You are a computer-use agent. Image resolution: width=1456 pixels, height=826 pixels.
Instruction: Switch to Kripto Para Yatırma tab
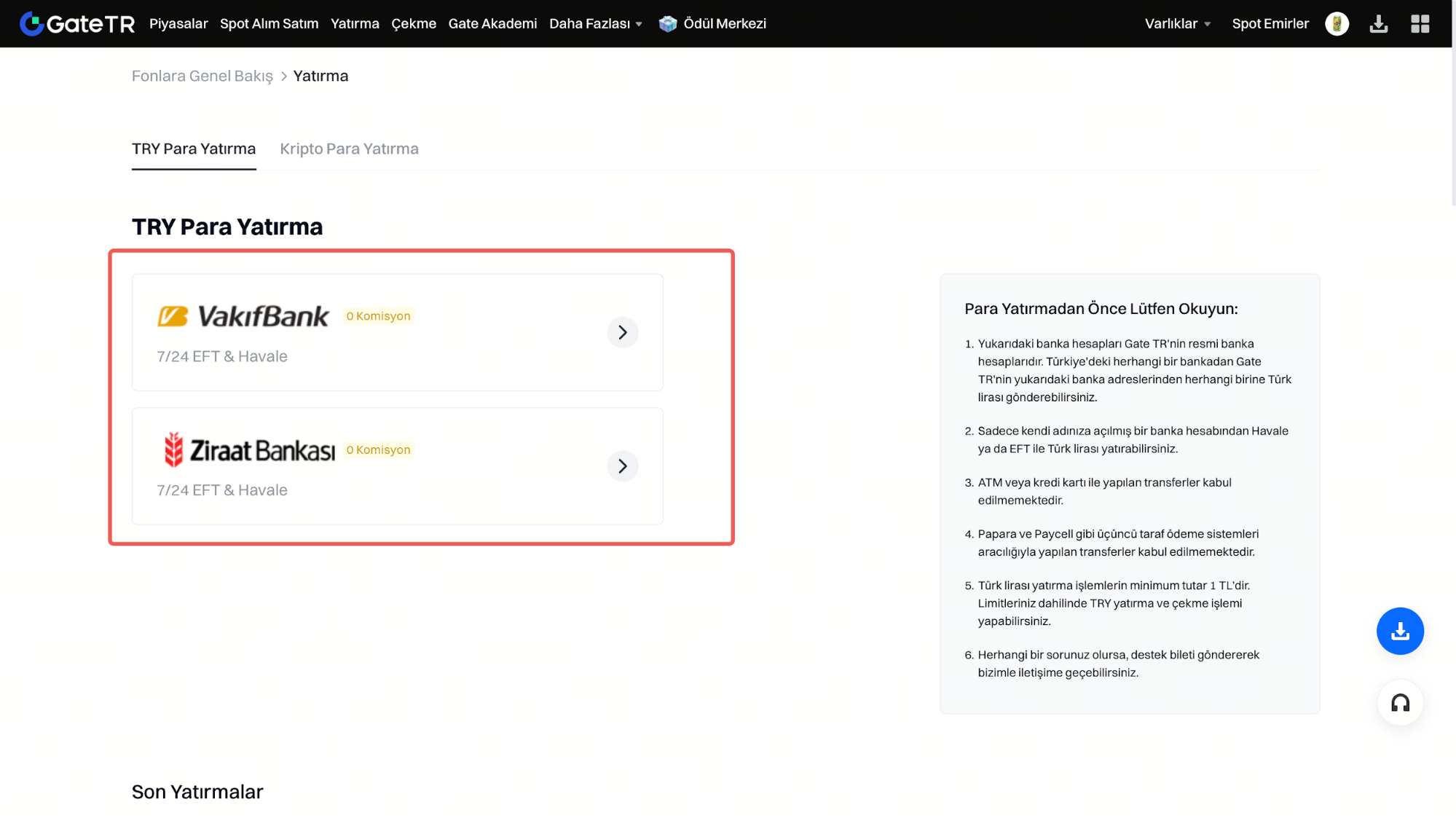click(349, 149)
